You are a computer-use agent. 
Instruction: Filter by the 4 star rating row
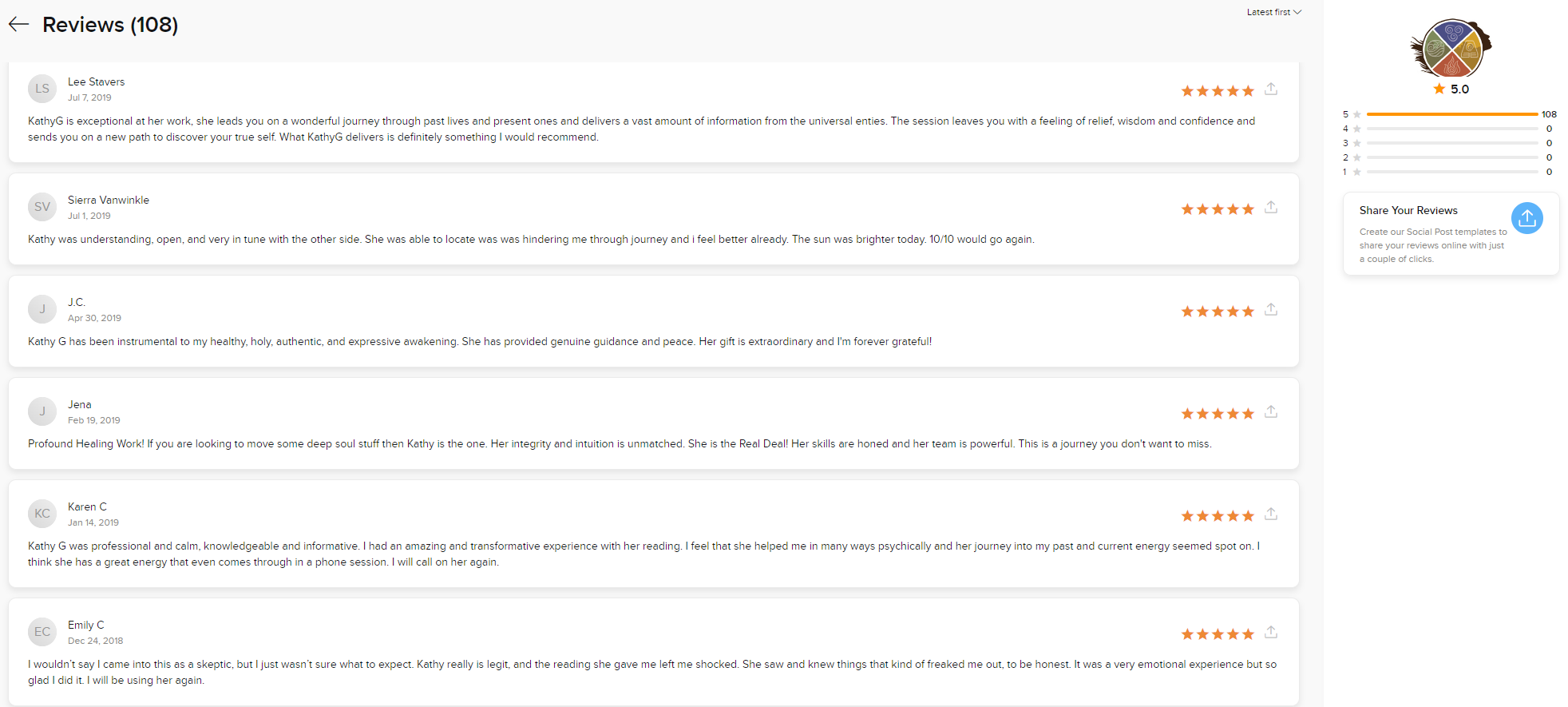click(x=1450, y=129)
